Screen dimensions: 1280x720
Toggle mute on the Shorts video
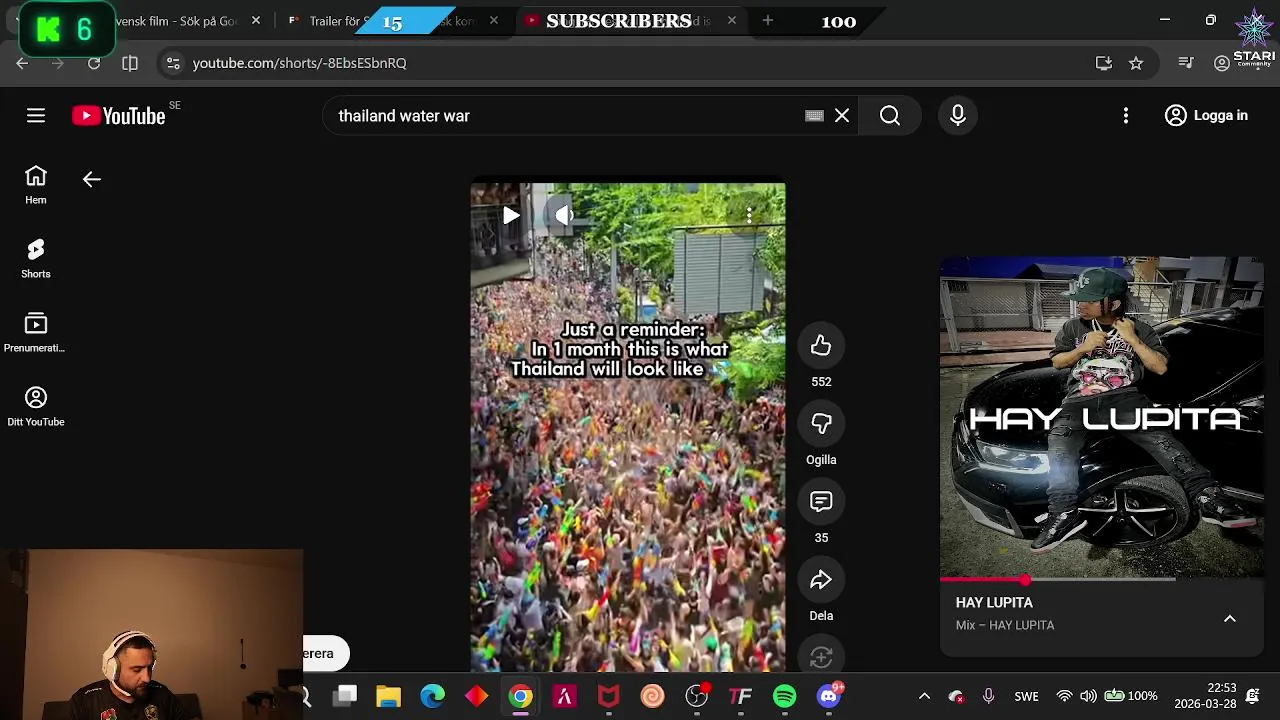(564, 215)
